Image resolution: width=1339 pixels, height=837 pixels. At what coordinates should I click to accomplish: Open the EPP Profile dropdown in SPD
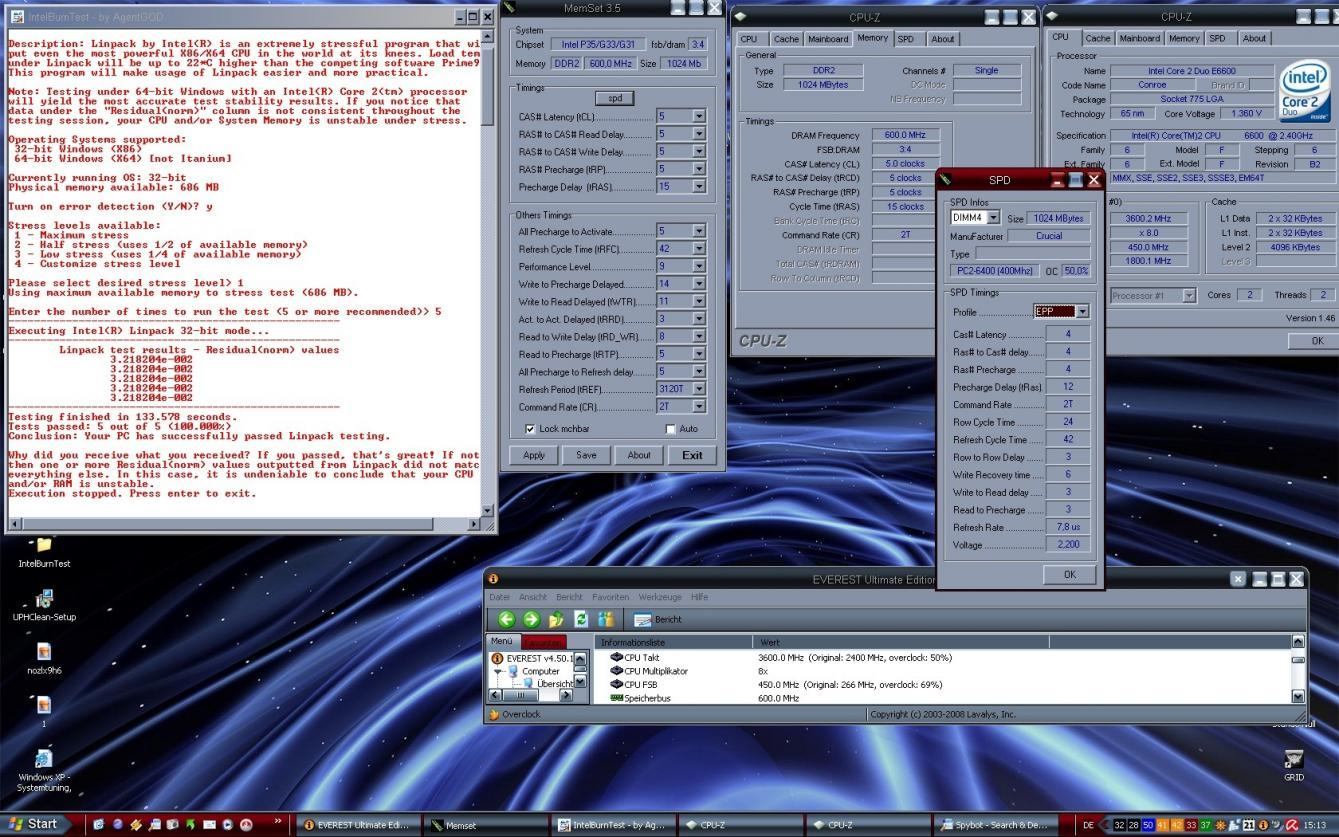click(x=1082, y=312)
